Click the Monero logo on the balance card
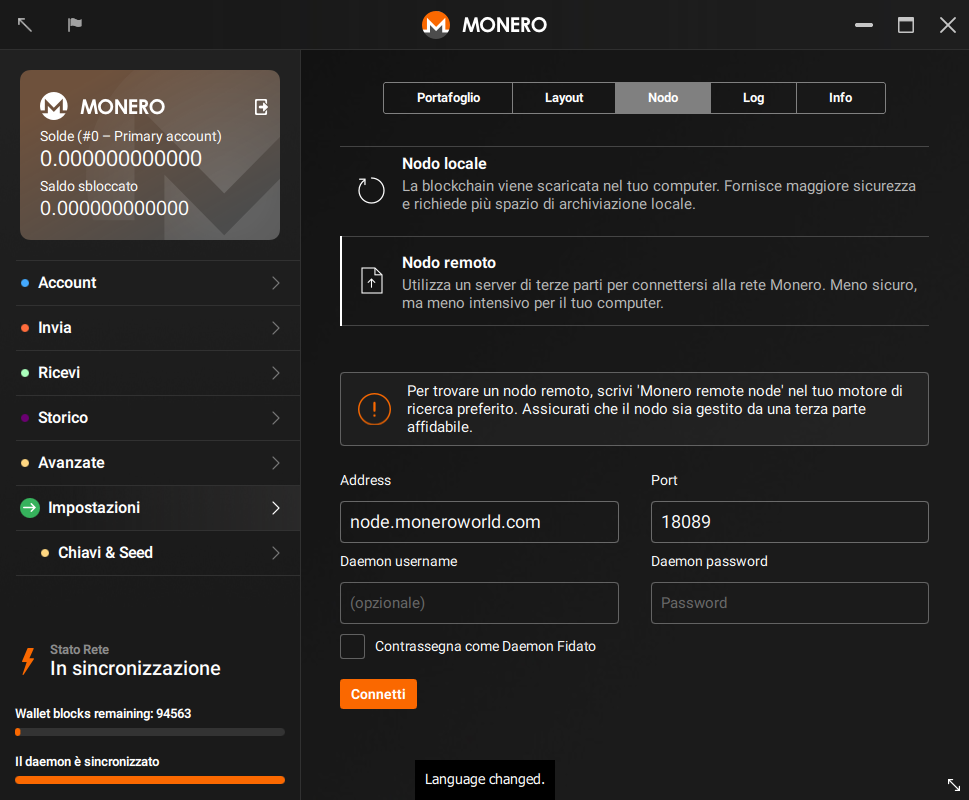969x800 pixels. point(54,106)
